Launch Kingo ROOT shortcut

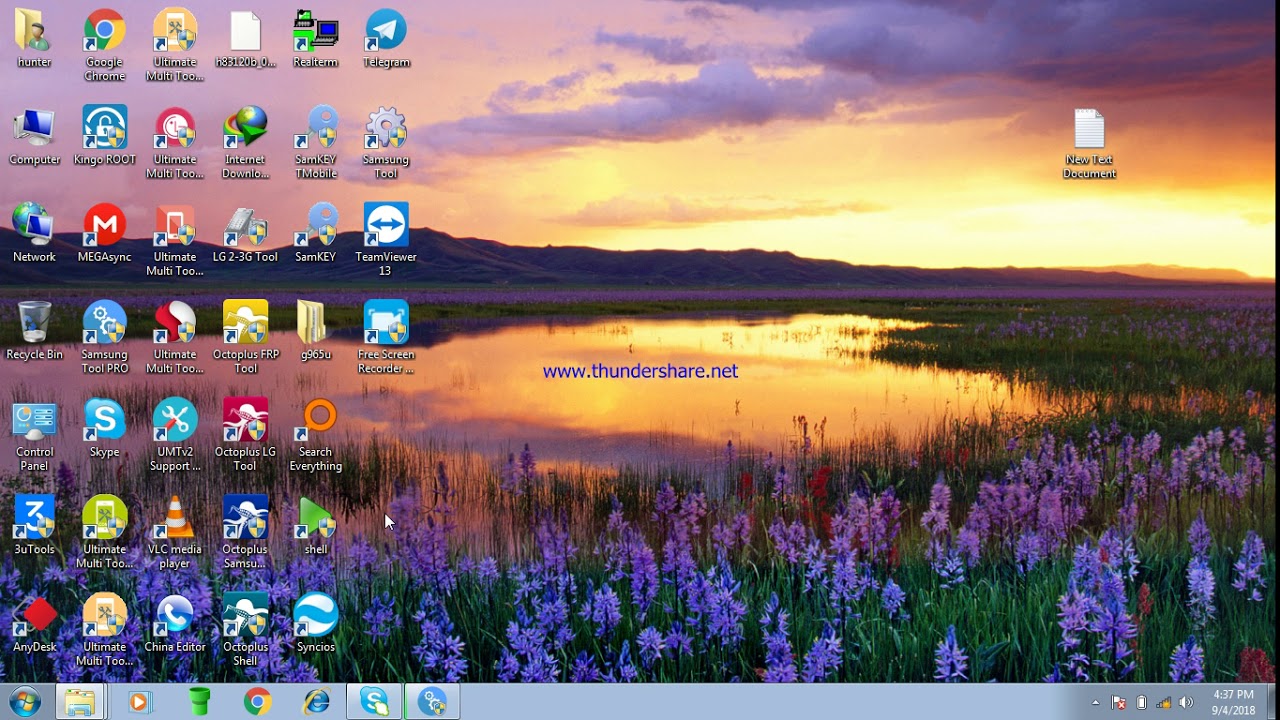click(x=104, y=136)
